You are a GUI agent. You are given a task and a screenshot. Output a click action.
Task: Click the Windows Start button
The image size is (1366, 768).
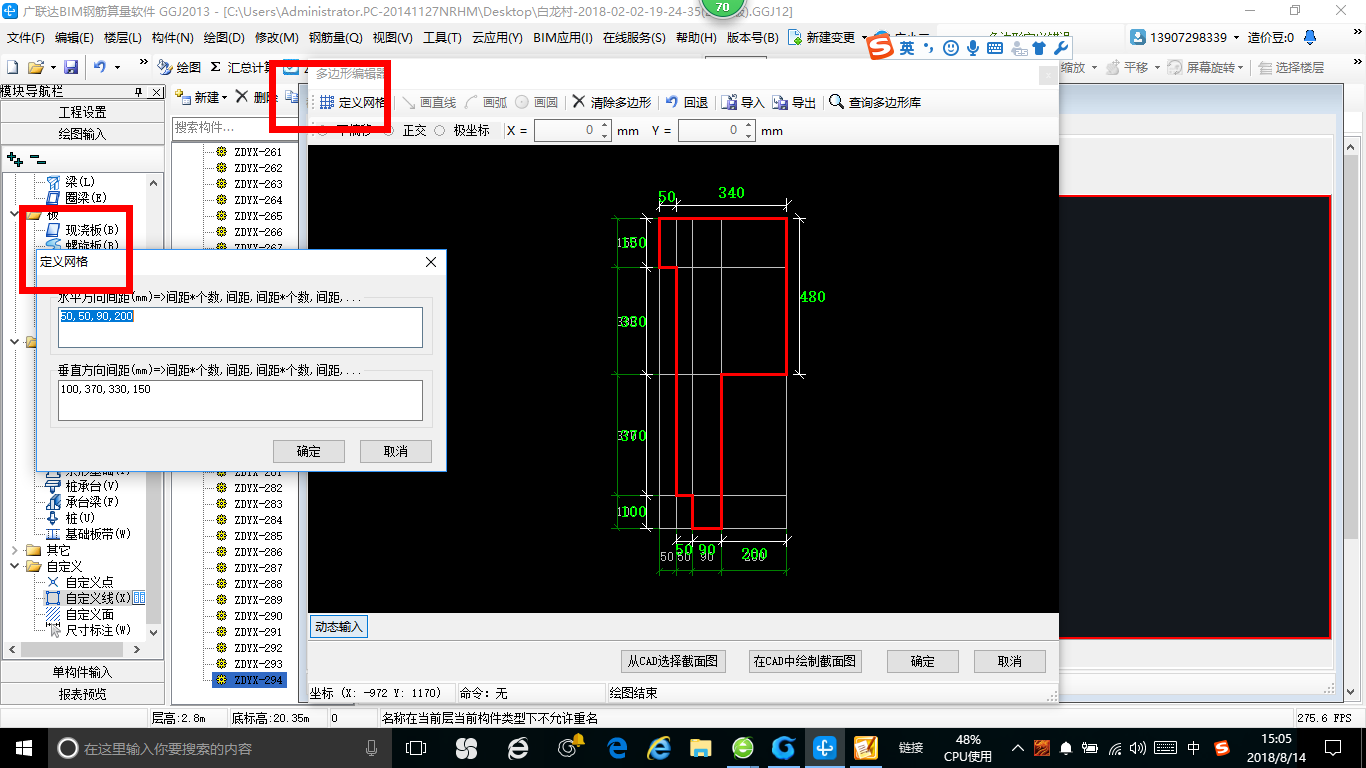[x=22, y=748]
